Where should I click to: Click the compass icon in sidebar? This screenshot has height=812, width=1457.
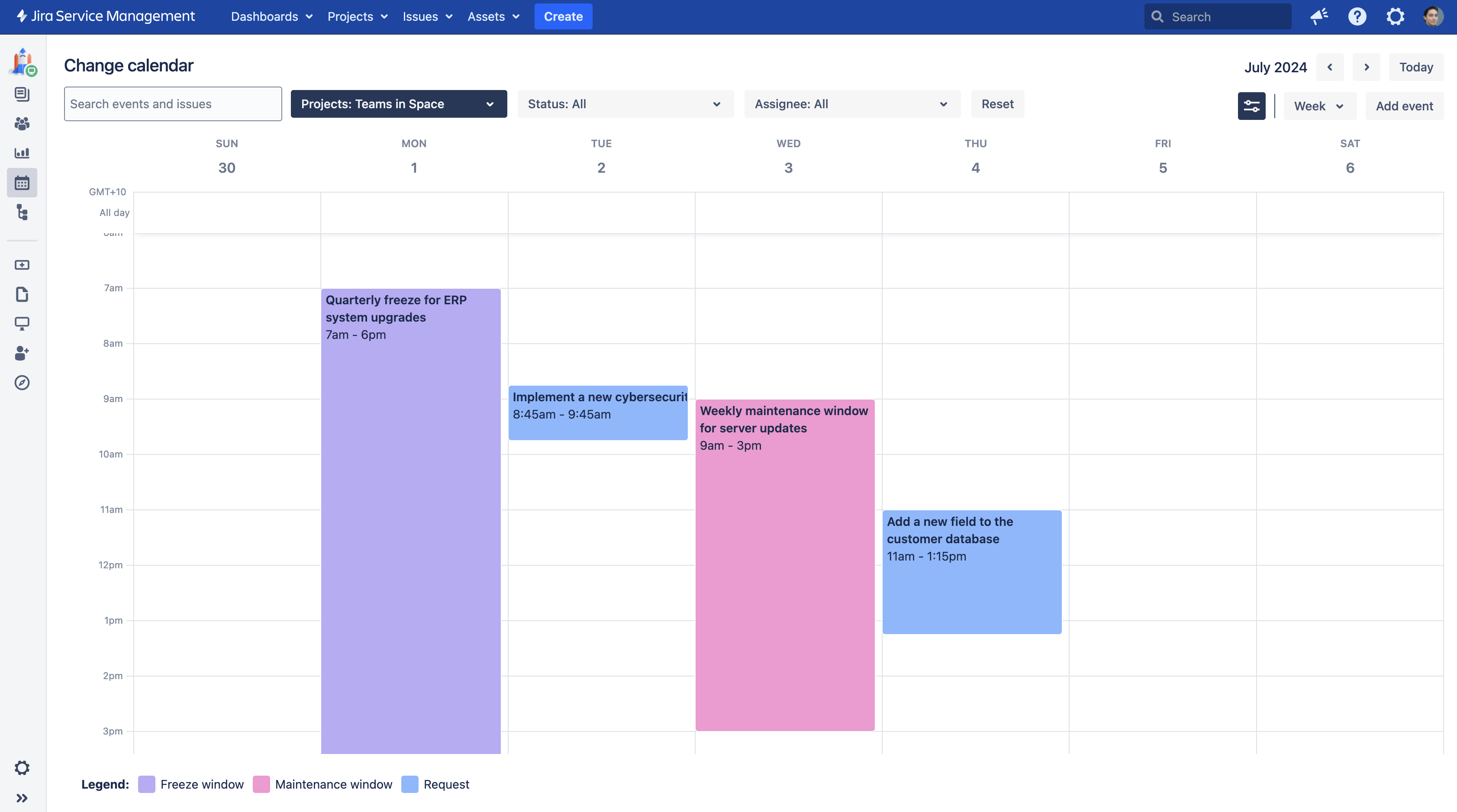tap(22, 383)
